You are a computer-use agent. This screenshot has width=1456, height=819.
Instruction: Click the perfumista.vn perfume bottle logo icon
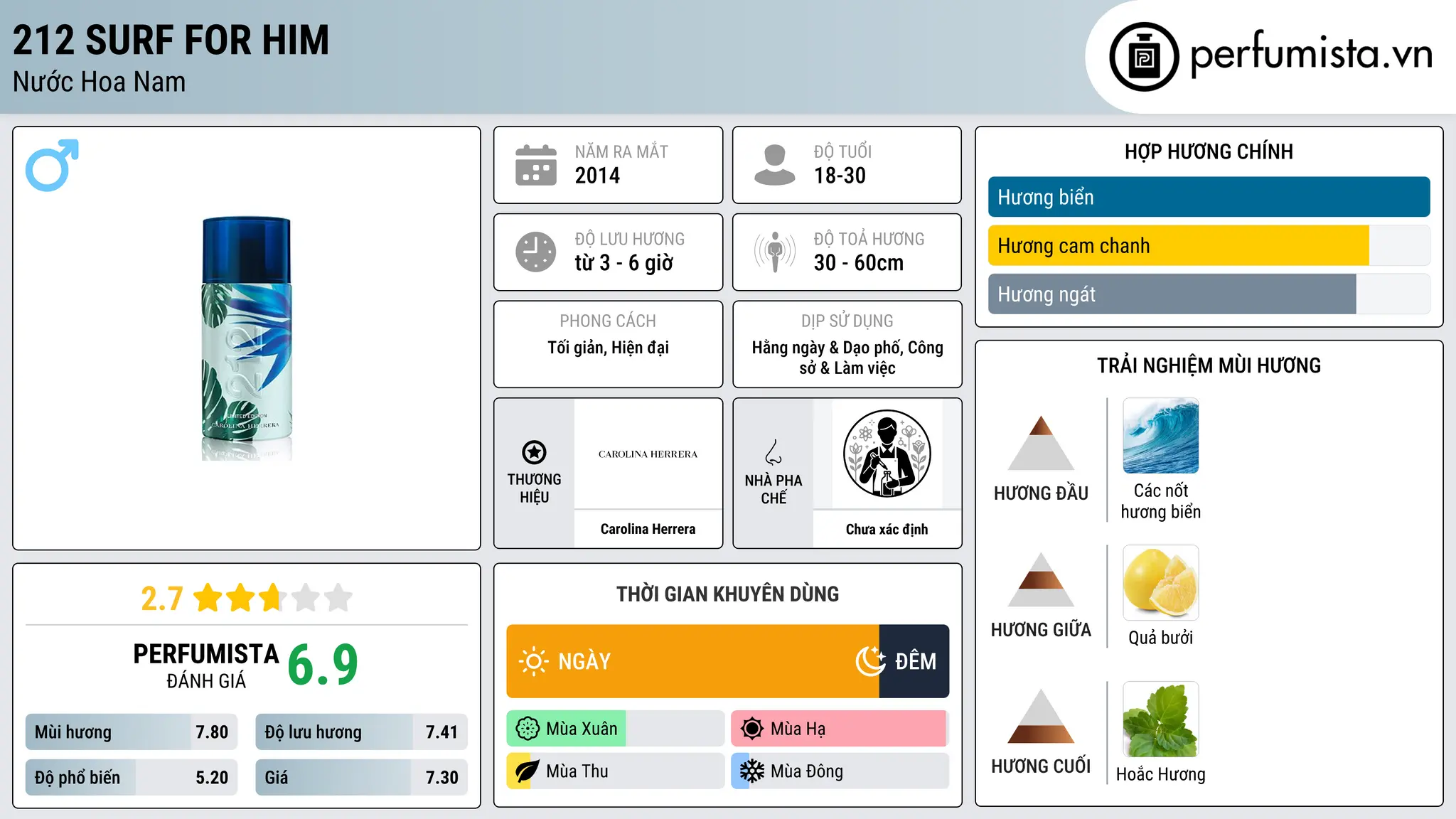click(1144, 57)
